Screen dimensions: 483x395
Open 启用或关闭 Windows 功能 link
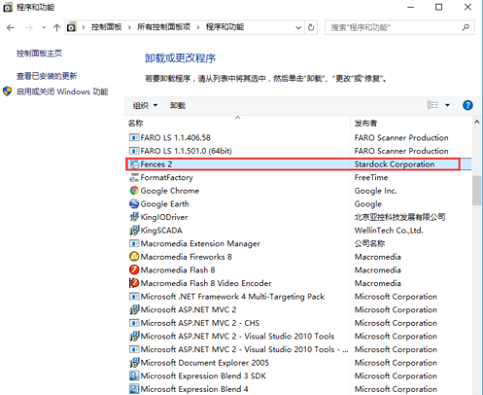click(x=62, y=92)
